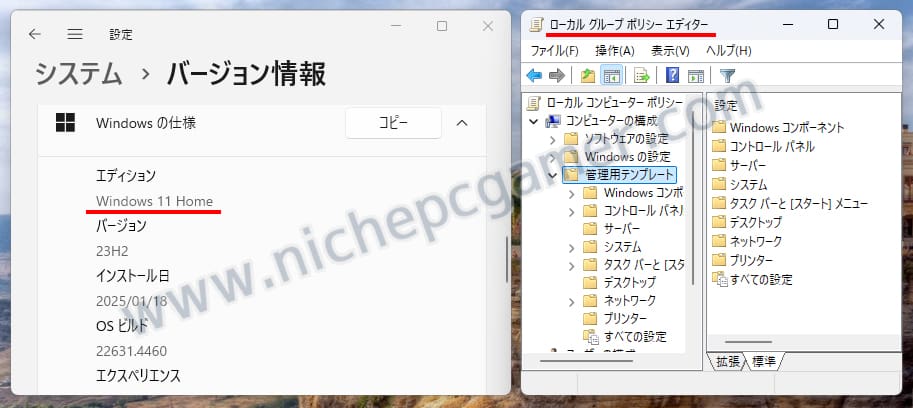This screenshot has width=913, height=408.
Task: Click the Filter funnel toolbar icon
Action: coord(727,75)
